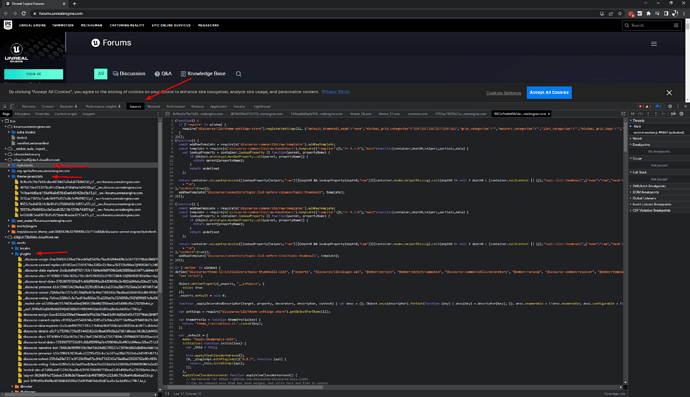Open the Privacy Policy link

[336, 92]
